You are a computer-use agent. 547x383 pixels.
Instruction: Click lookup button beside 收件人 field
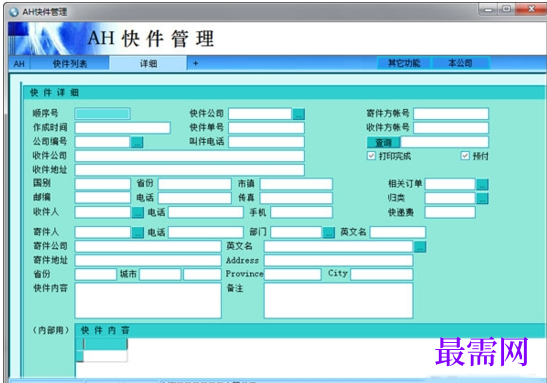coord(138,212)
